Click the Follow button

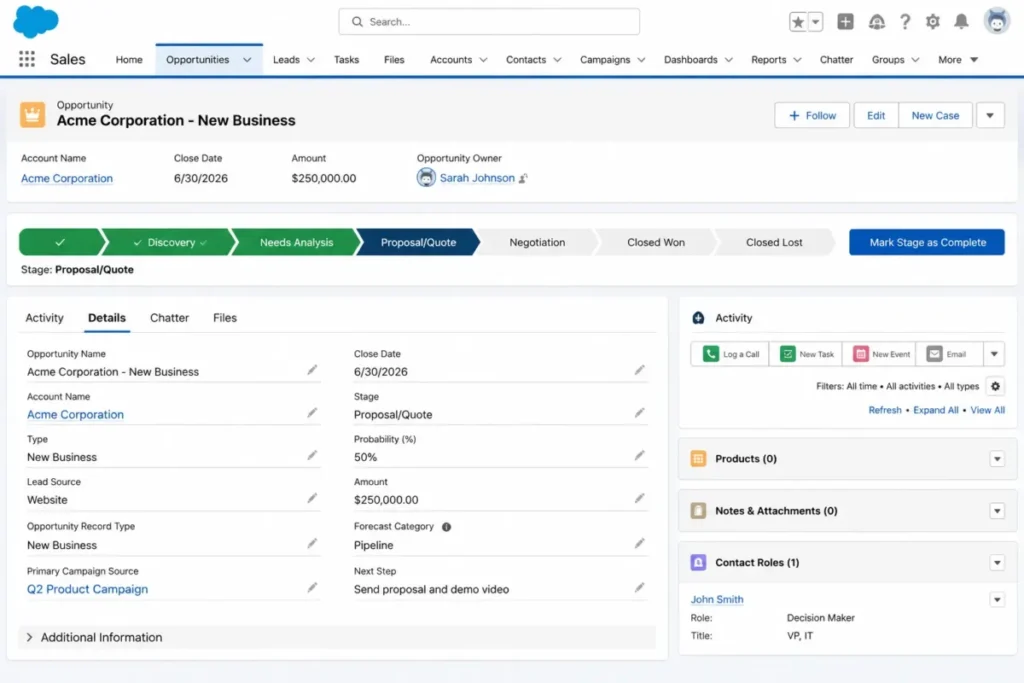[x=812, y=116]
